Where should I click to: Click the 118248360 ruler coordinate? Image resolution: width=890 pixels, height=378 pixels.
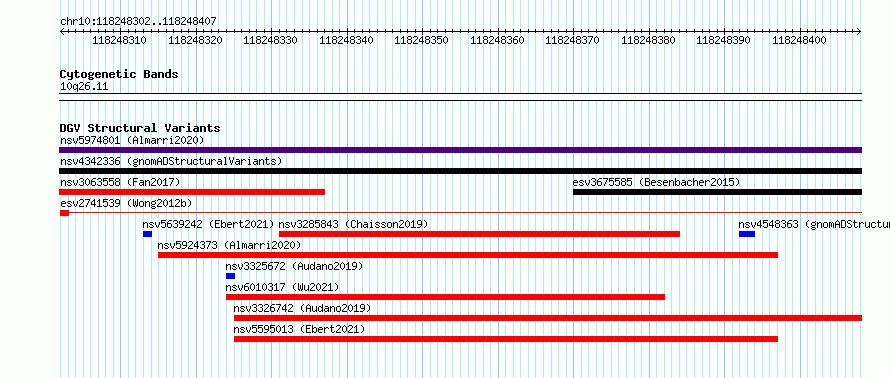[x=497, y=40]
